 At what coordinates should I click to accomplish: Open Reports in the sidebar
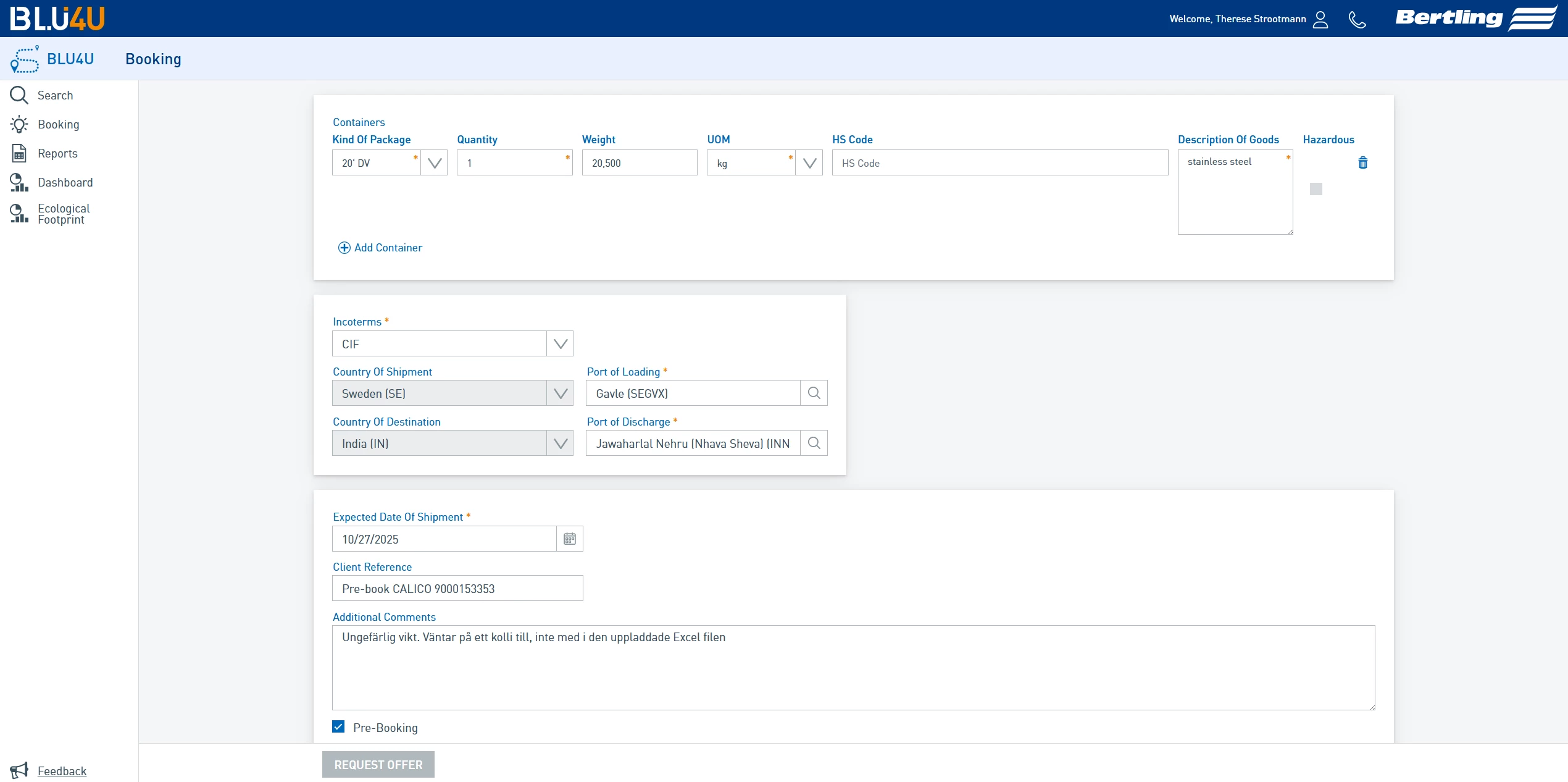coord(57,153)
